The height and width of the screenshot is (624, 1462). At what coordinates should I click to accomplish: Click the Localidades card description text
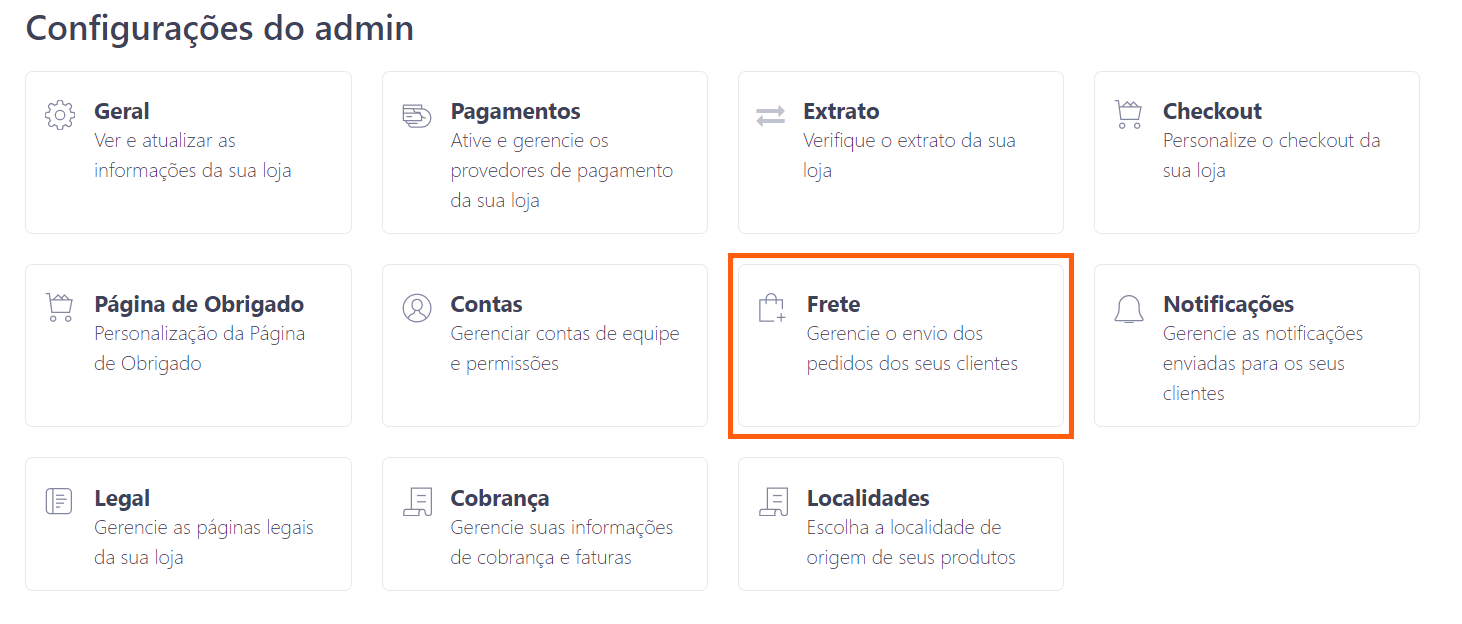pyautogui.click(x=910, y=542)
